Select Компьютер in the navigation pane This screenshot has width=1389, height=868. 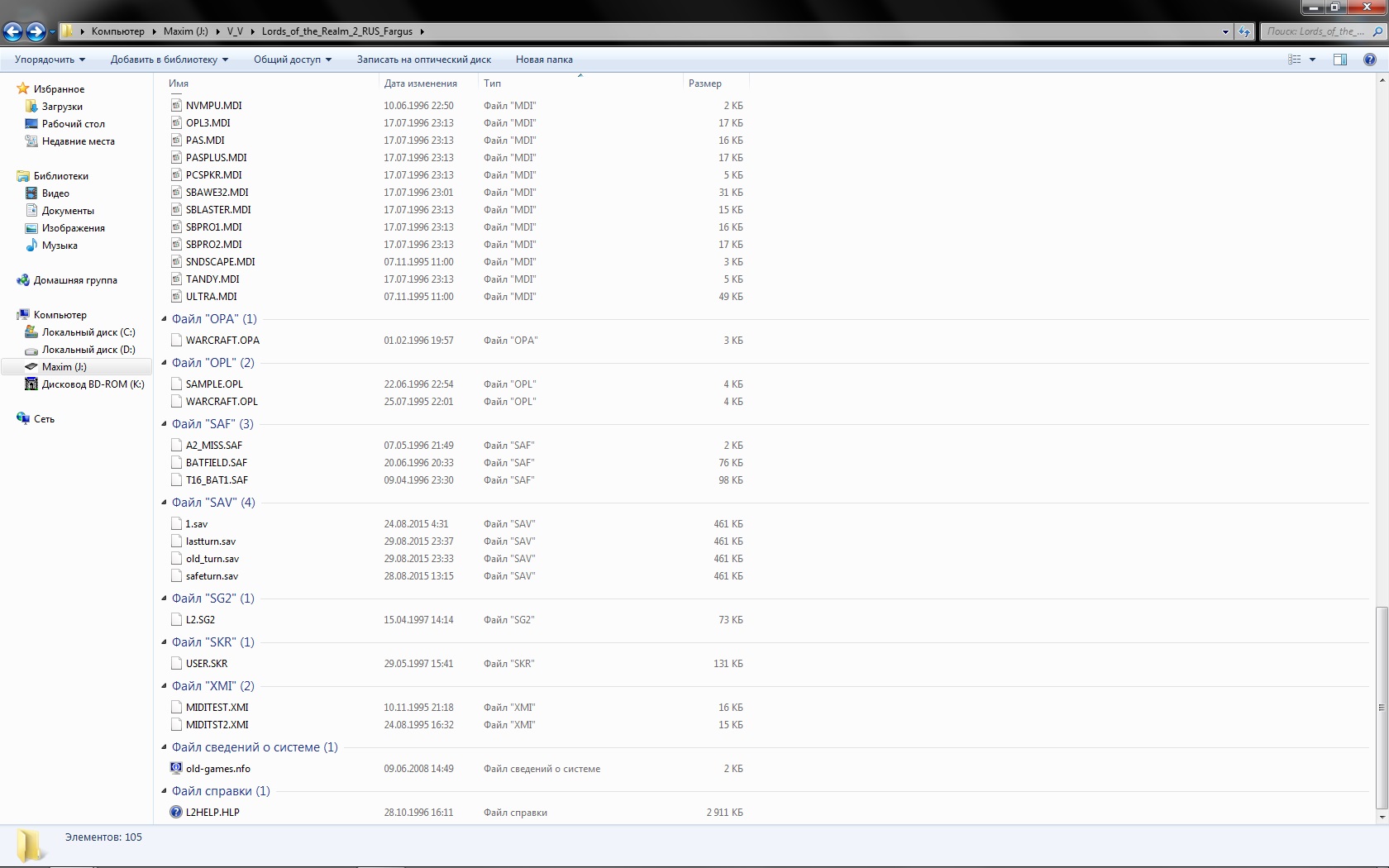click(x=60, y=314)
